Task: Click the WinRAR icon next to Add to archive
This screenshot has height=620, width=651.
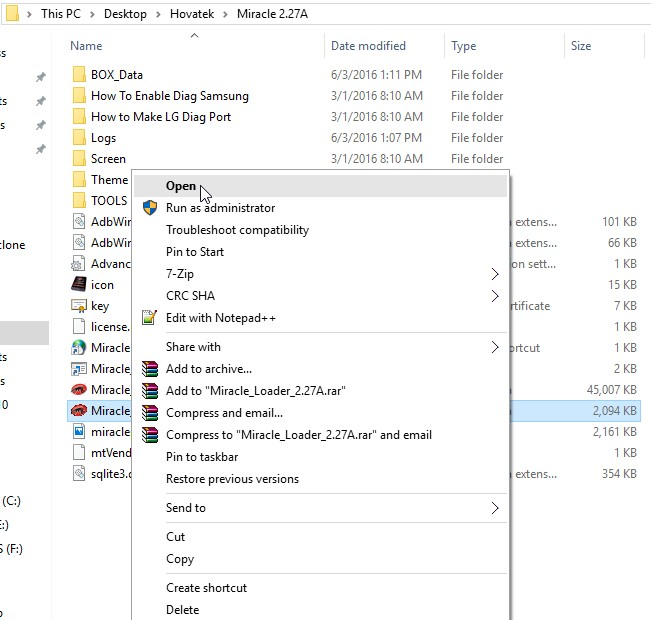Action: pos(150,369)
